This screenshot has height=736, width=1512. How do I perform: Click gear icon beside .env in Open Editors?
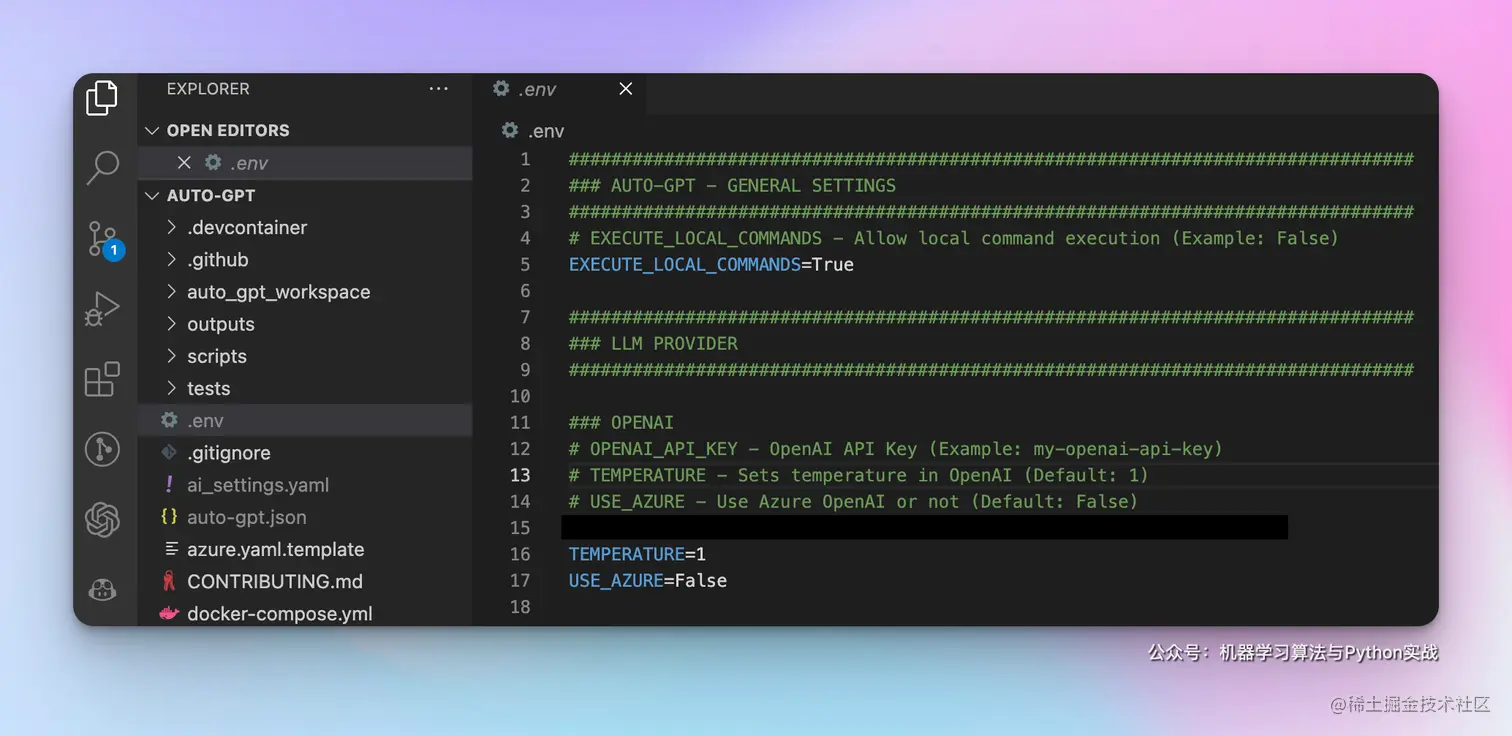[x=212, y=163]
